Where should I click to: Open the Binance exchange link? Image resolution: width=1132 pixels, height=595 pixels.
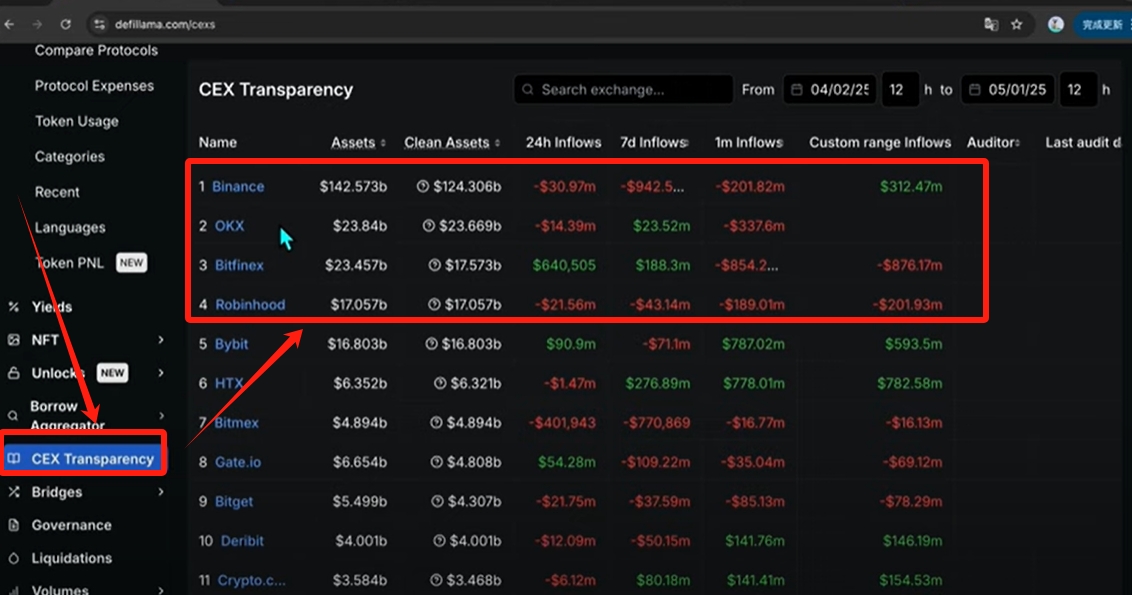point(238,187)
